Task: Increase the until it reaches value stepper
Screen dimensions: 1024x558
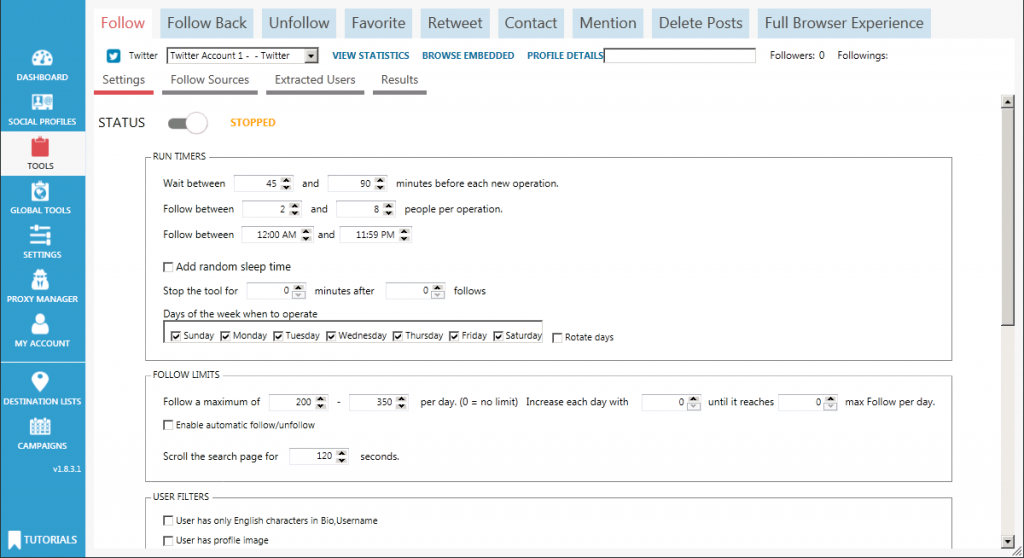Action: pos(830,398)
